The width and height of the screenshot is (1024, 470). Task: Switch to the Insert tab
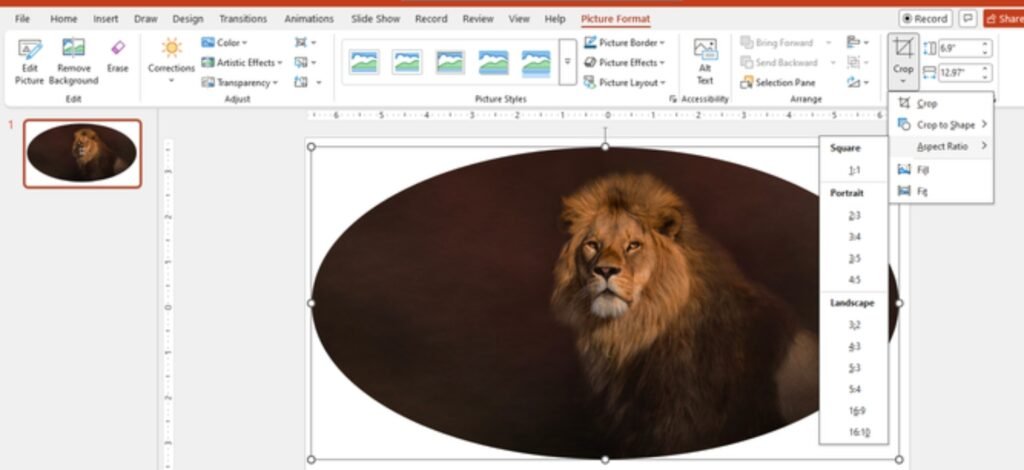(x=105, y=19)
